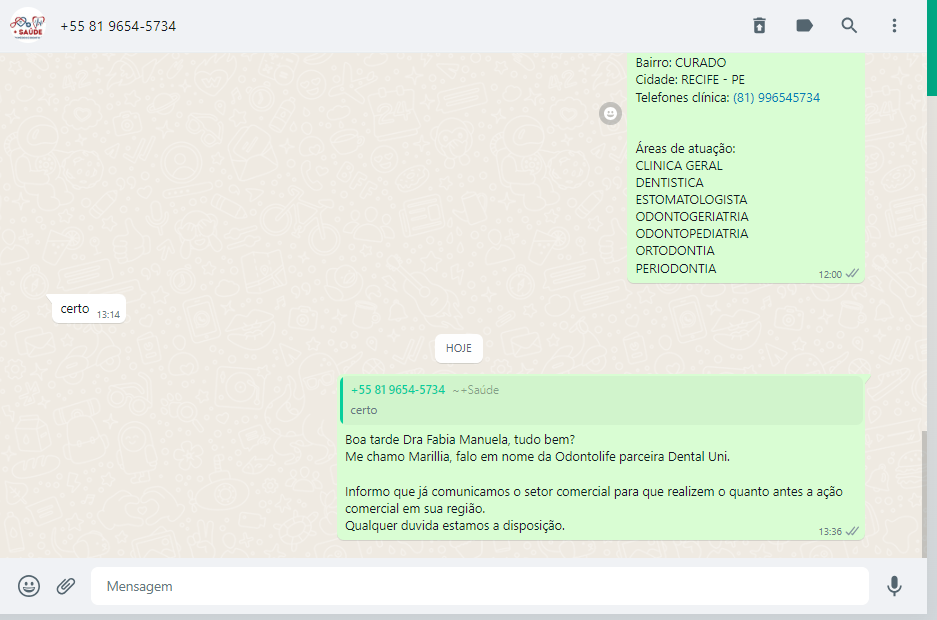Open the phone link (81) 996545734
The image size is (937, 620).
[776, 97]
